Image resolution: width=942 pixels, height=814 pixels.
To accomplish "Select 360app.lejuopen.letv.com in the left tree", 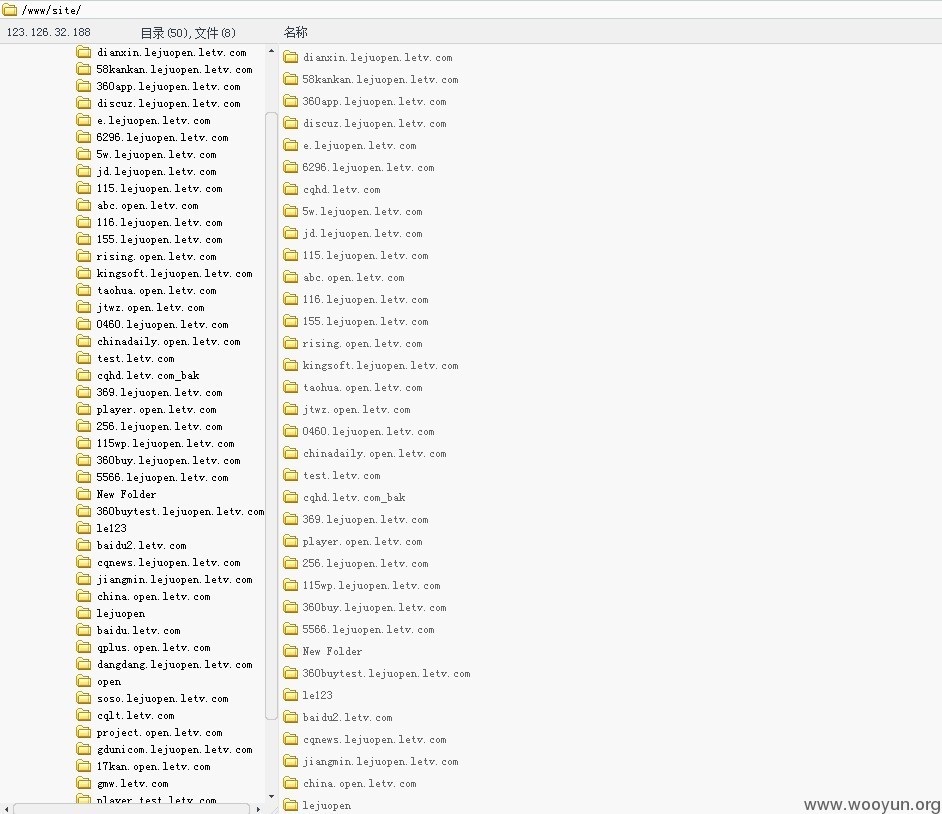I will tap(168, 87).
